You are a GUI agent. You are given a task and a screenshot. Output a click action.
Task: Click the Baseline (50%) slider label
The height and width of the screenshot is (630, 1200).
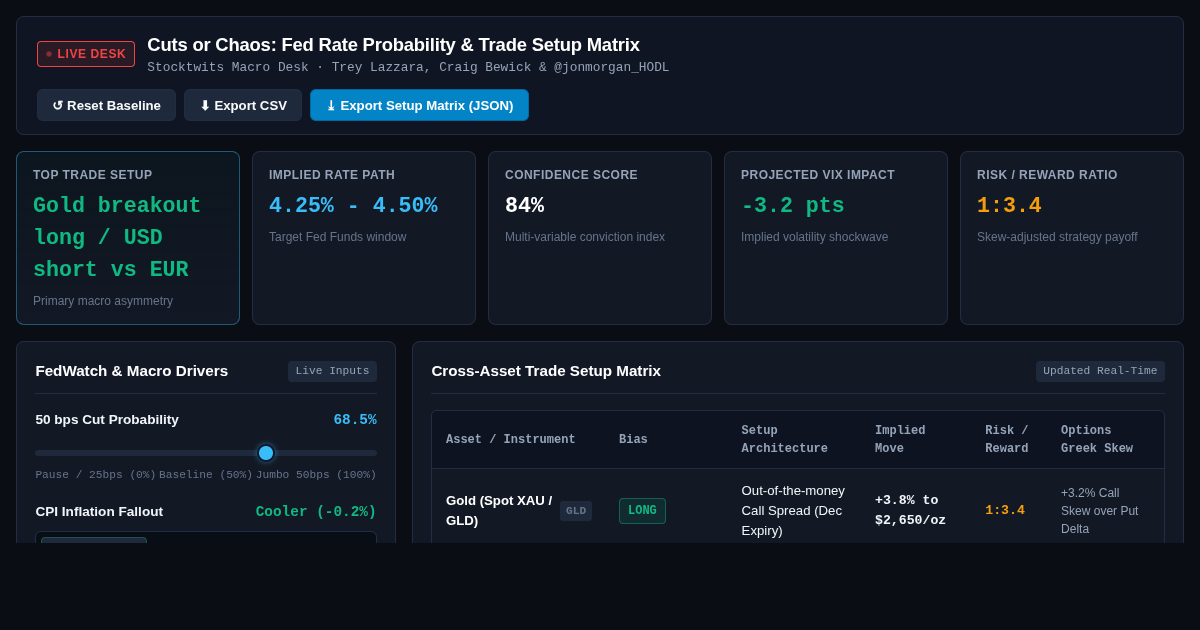pos(206,475)
